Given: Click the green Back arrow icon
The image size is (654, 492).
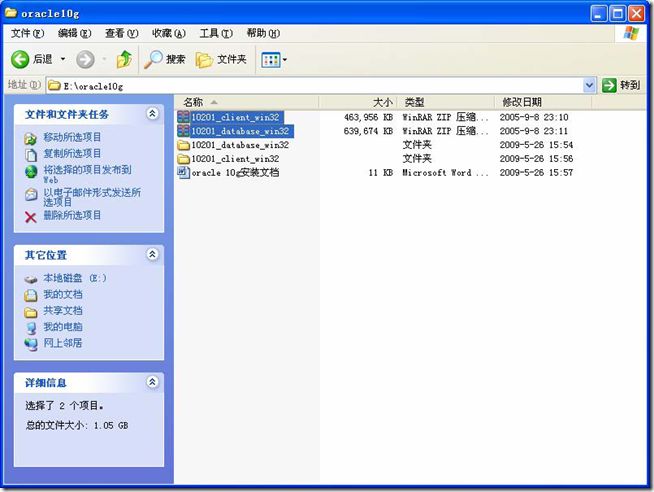Looking at the screenshot, I should pyautogui.click(x=20, y=60).
